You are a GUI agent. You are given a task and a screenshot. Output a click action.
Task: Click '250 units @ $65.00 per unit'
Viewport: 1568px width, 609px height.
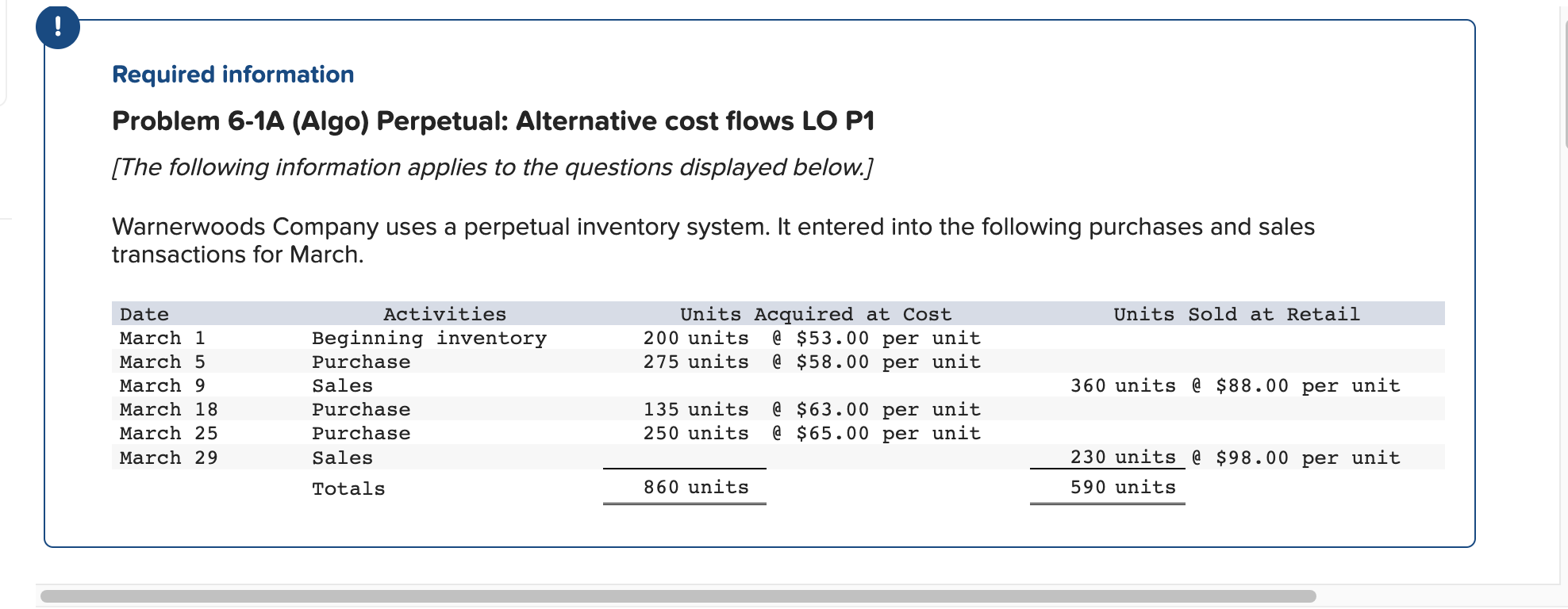[812, 433]
